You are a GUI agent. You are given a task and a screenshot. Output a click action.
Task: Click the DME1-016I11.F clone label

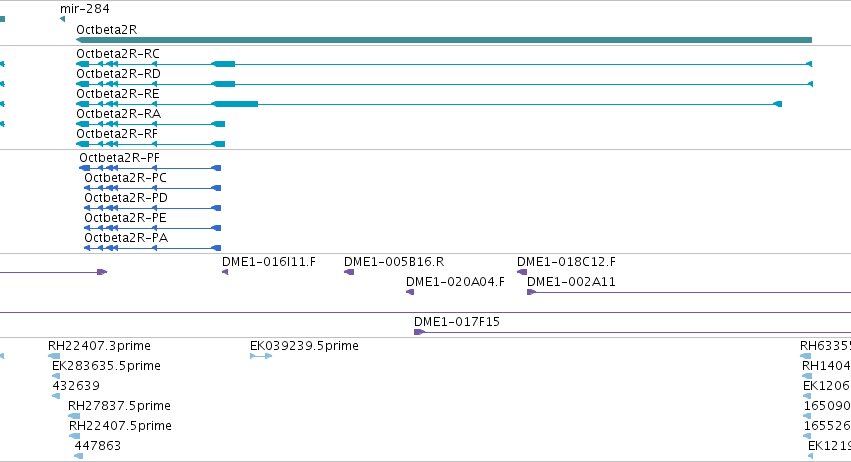tap(269, 262)
